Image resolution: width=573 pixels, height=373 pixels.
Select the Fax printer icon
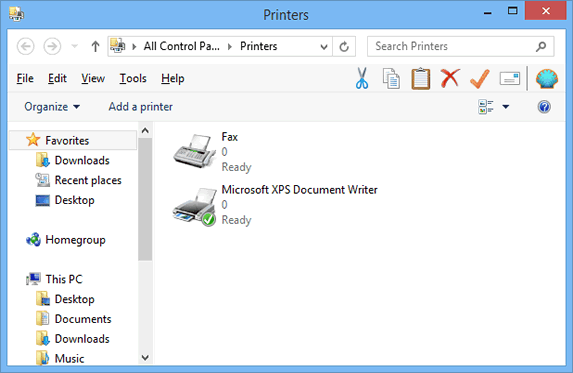tap(195, 151)
